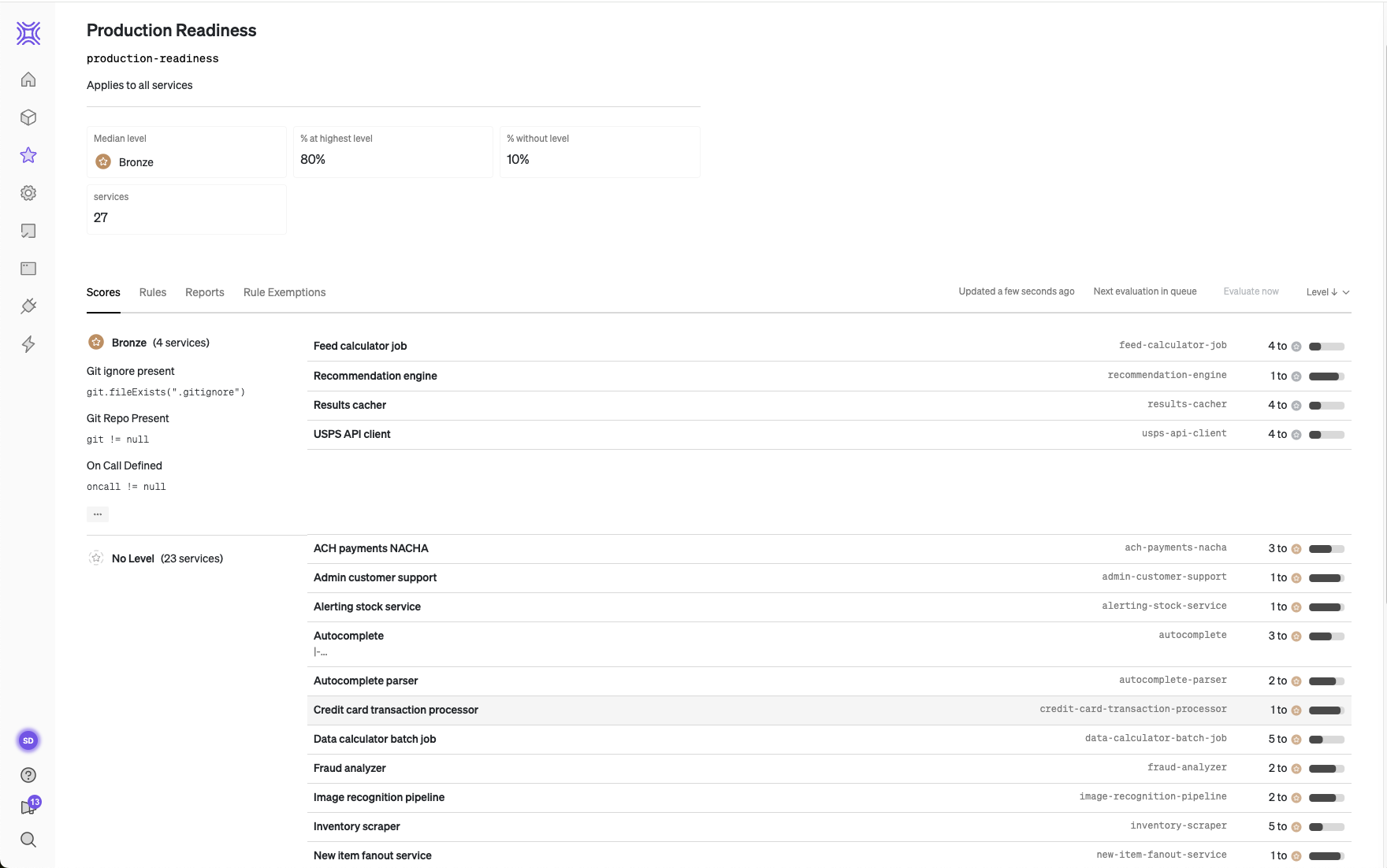
Task: Expand the No Level group header
Action: pyautogui.click(x=156, y=558)
